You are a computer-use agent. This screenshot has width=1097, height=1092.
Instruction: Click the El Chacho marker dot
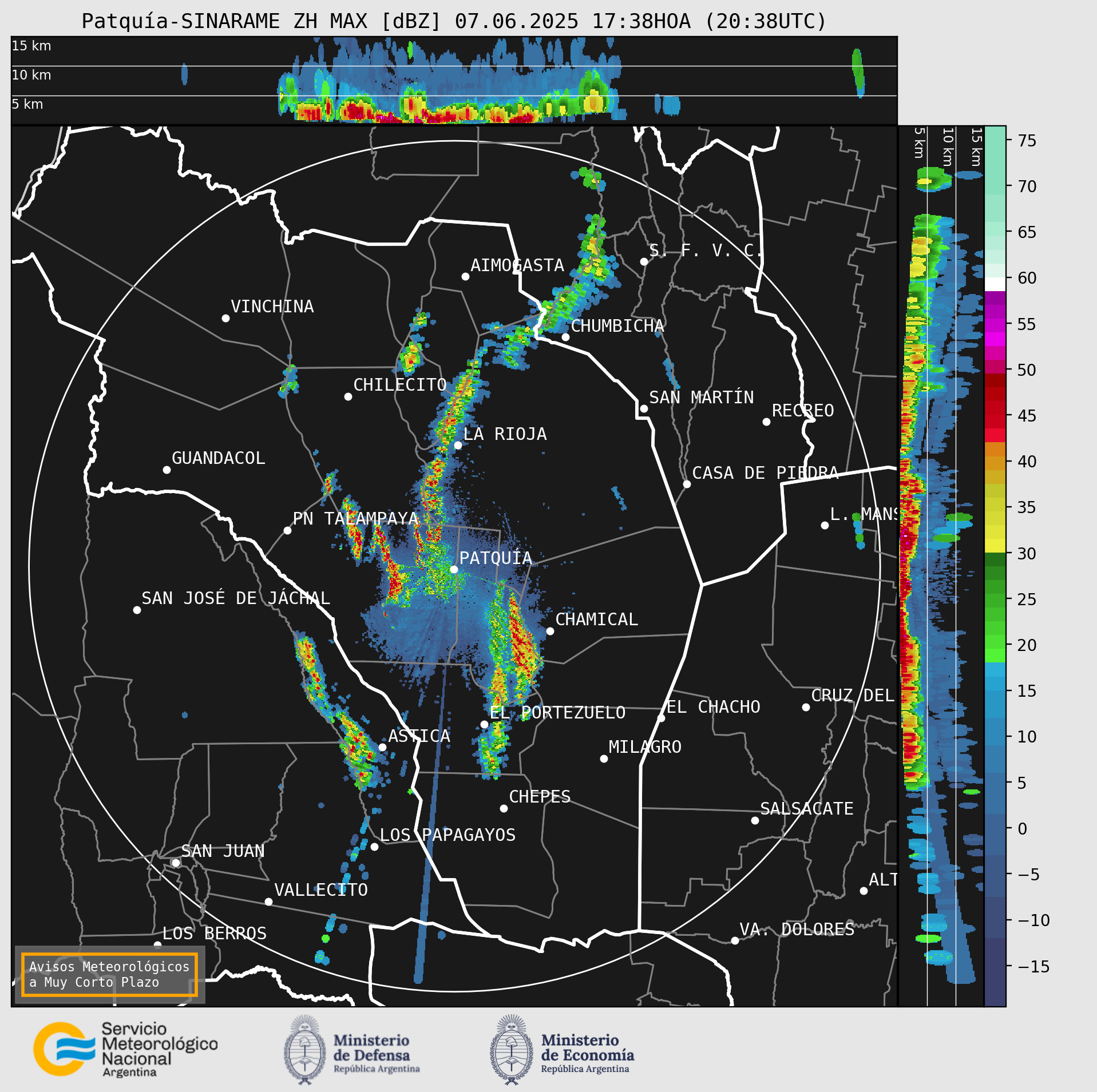tap(661, 718)
